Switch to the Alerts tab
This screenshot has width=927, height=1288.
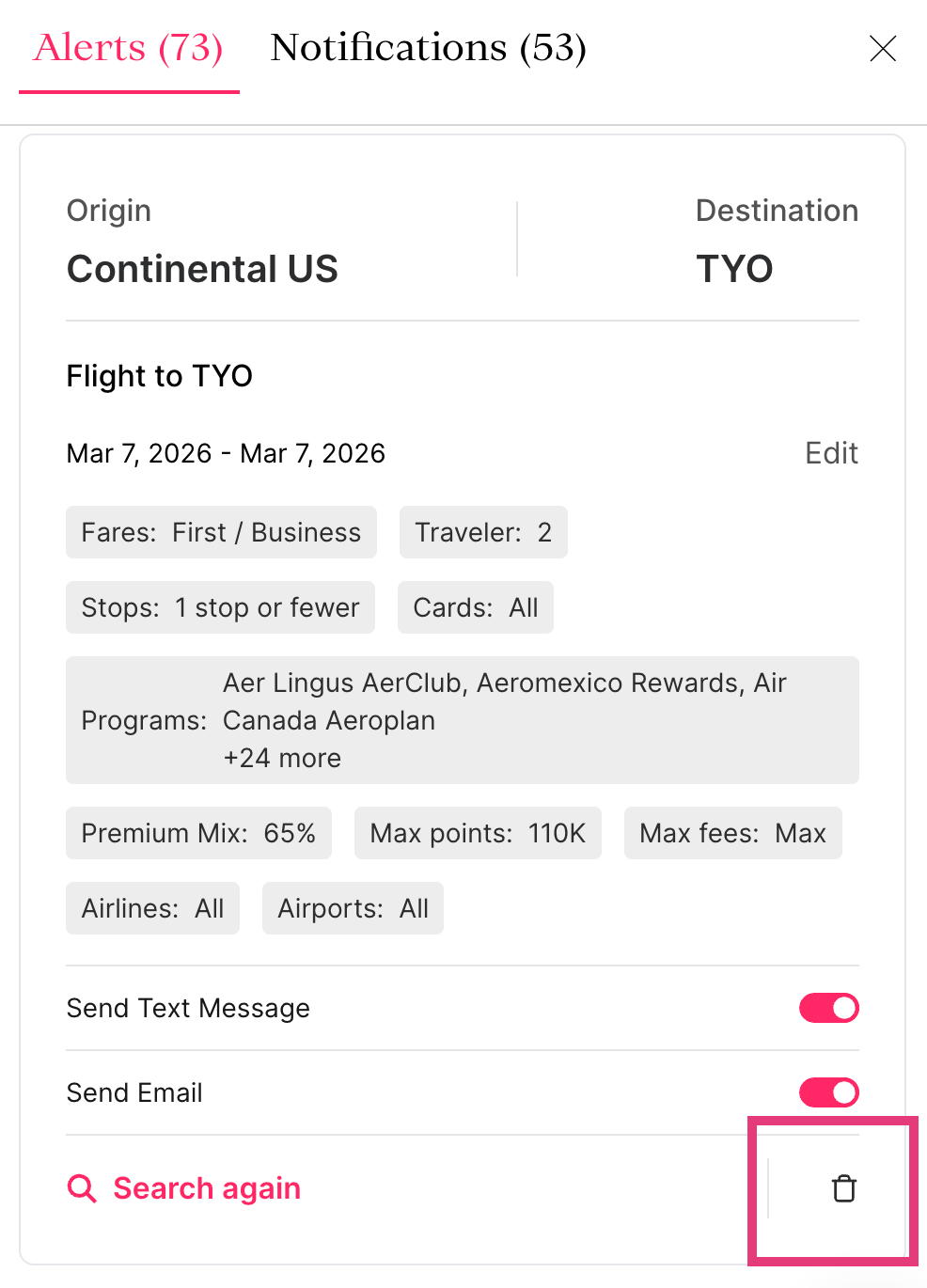coord(129,48)
